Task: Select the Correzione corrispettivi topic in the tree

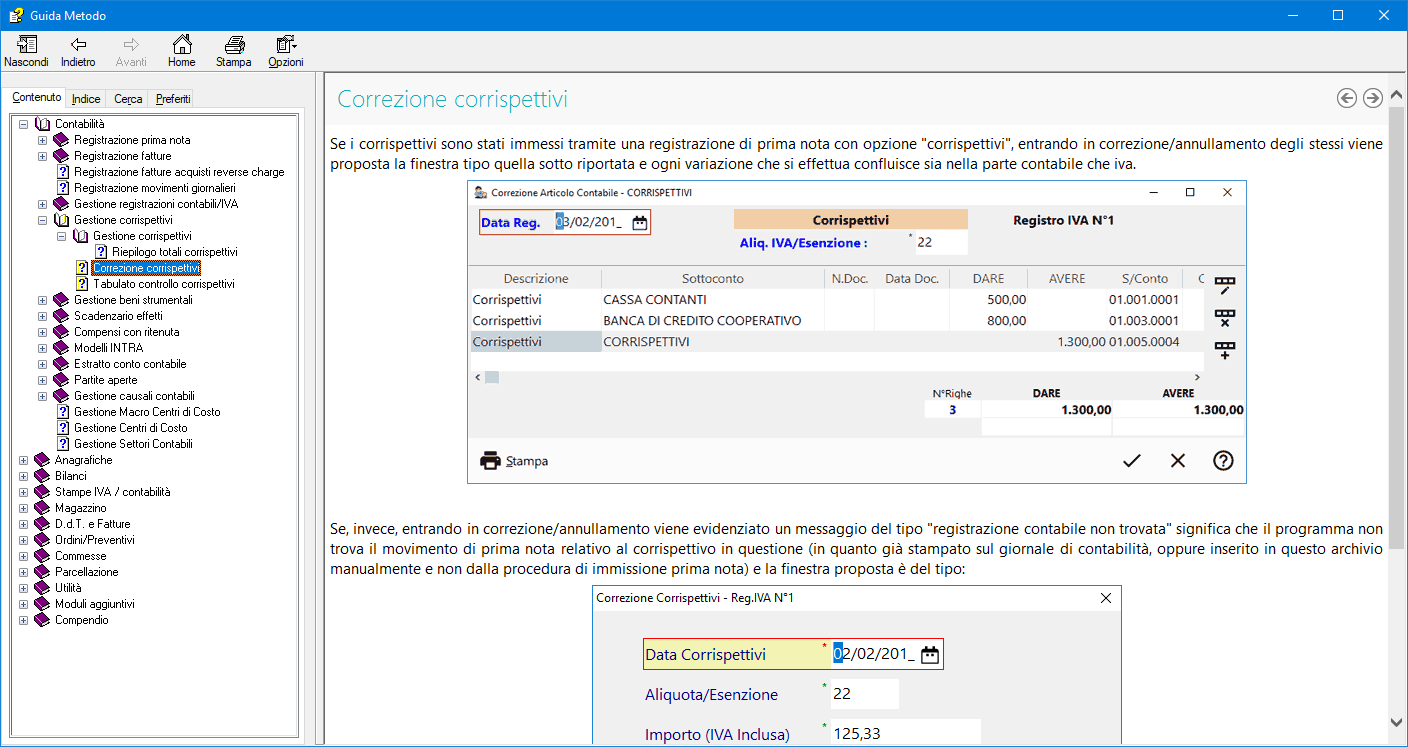Action: (x=146, y=268)
